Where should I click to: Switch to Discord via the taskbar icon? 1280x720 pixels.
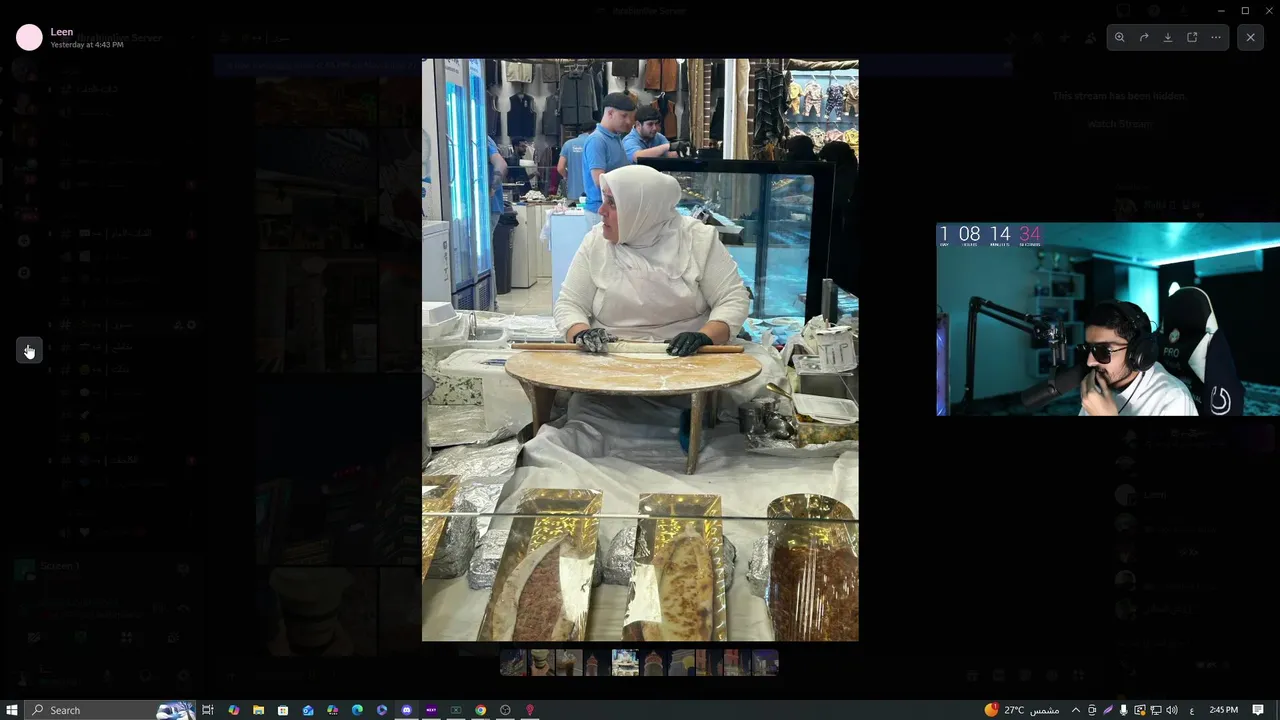[x=407, y=710]
